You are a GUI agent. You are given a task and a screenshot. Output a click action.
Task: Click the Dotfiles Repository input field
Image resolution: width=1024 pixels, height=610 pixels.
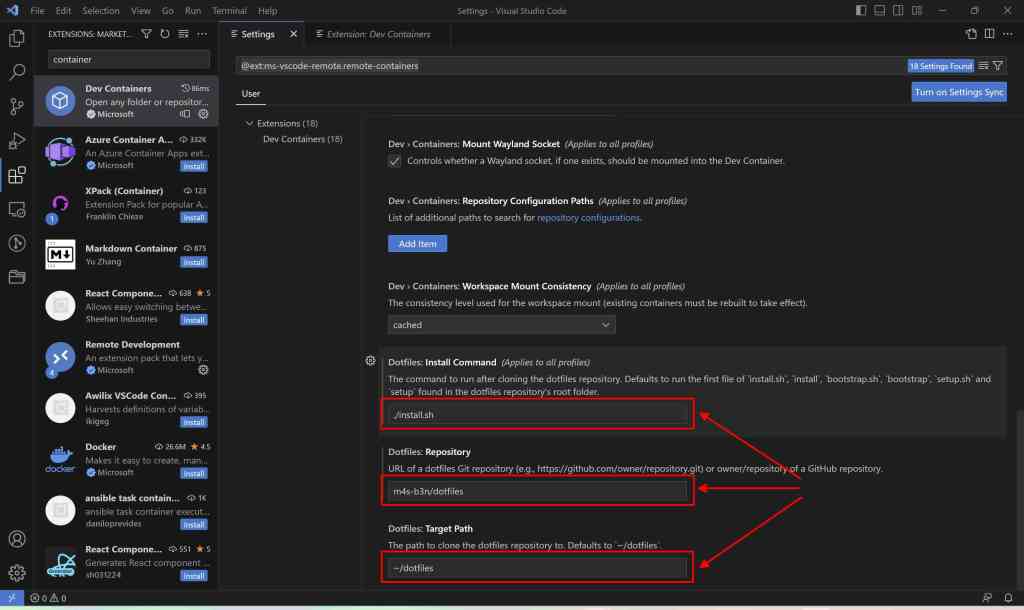(538, 491)
